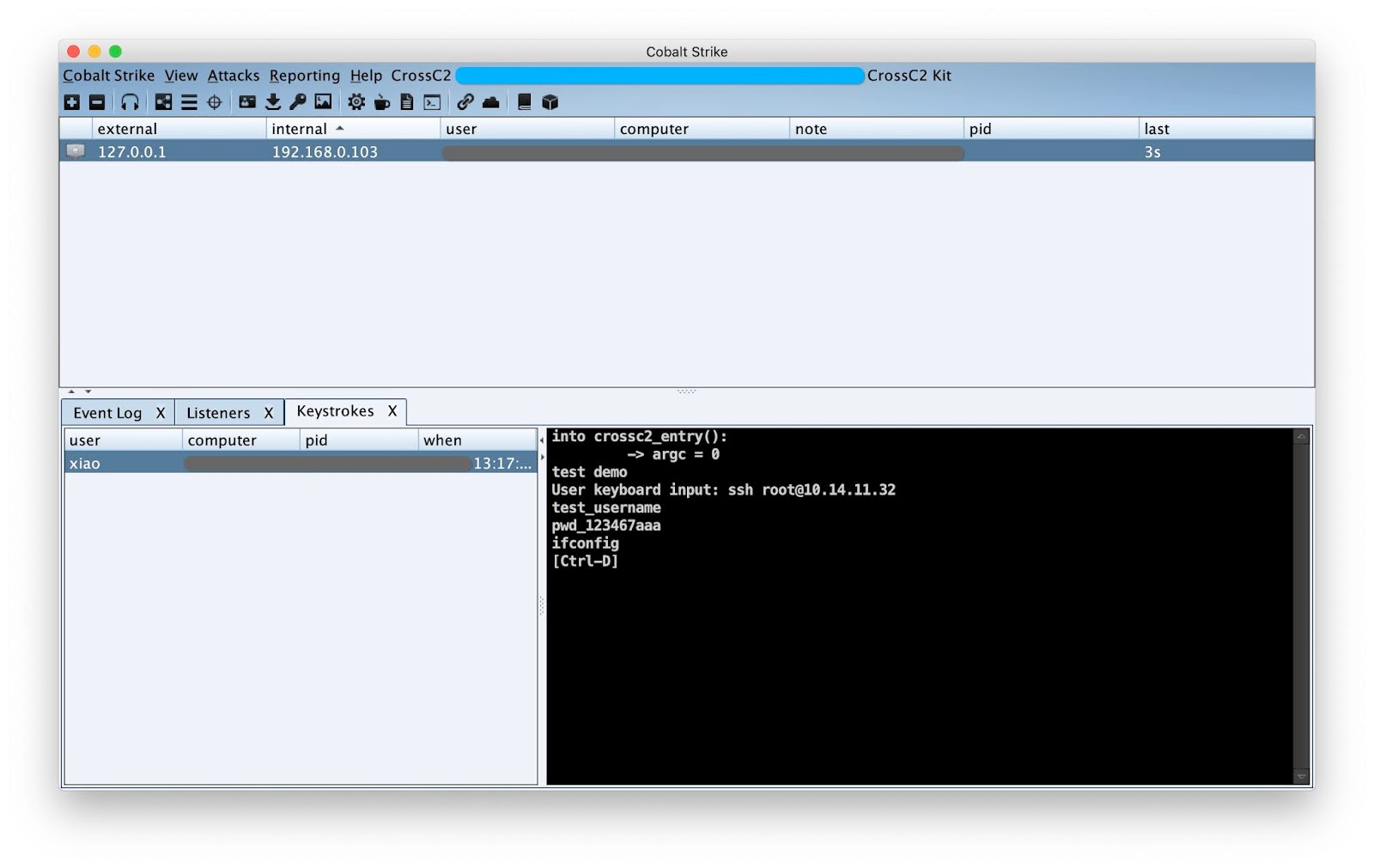
Task: Click the vertical split-pane divider collapse arrows
Action: (x=542, y=449)
